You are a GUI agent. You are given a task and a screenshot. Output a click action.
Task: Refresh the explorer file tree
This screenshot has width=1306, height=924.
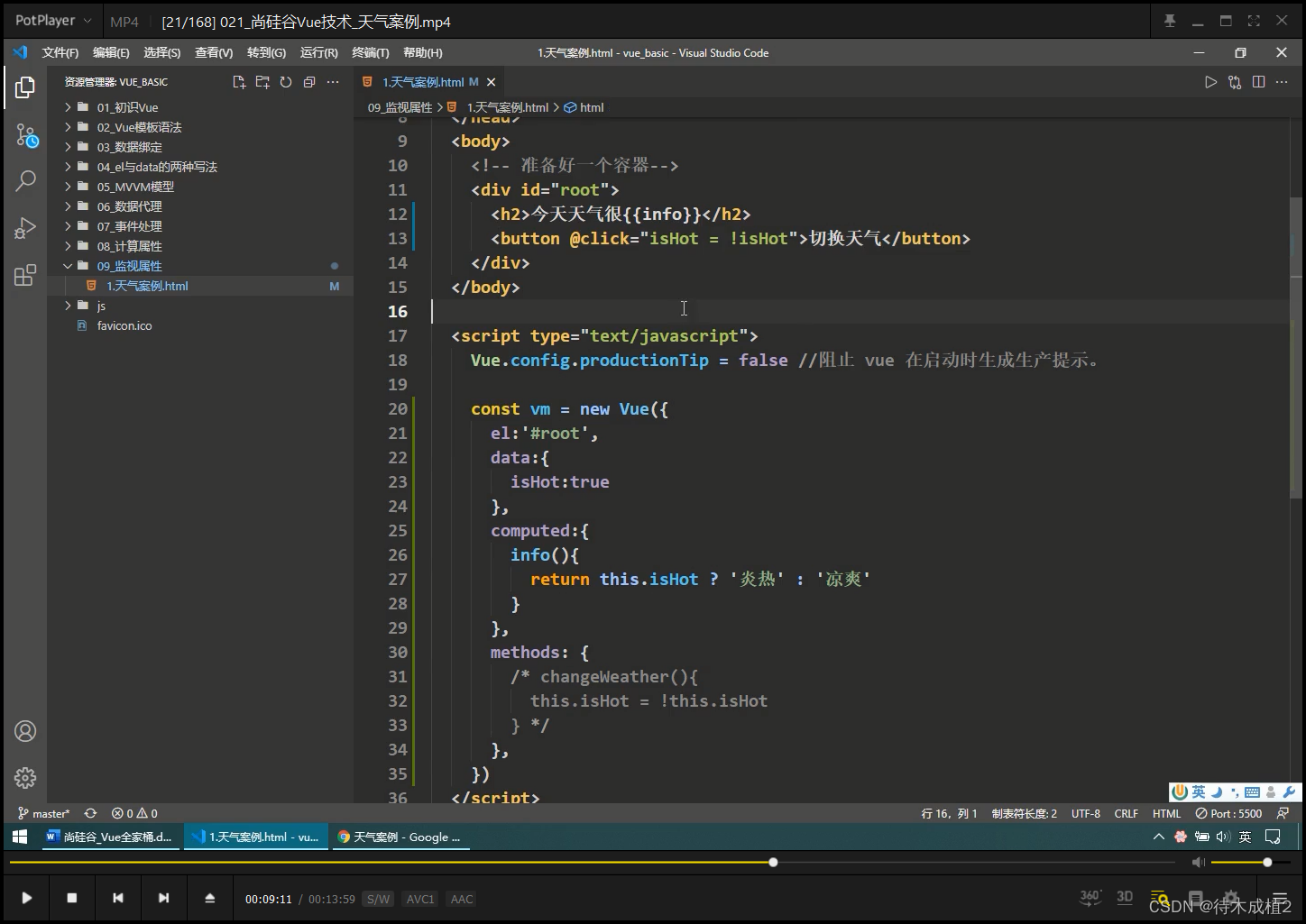(x=286, y=82)
